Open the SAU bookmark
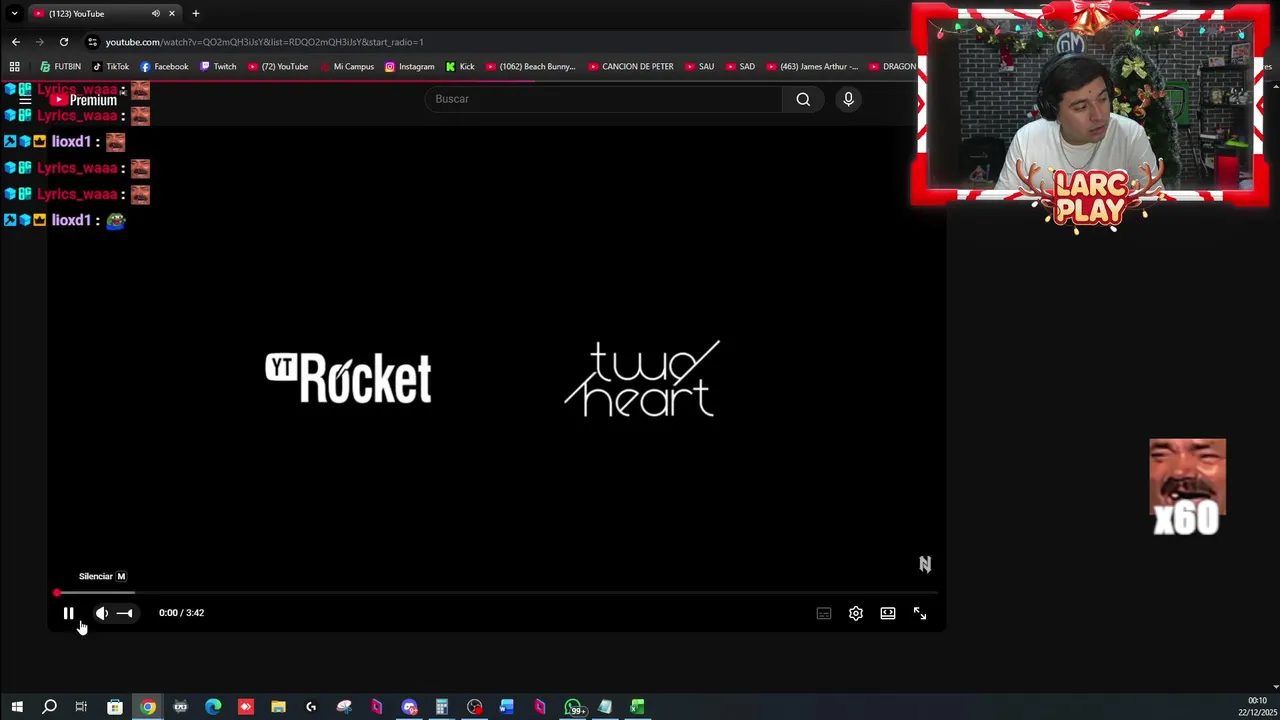Viewport: 1280px width, 720px height. pos(699,67)
